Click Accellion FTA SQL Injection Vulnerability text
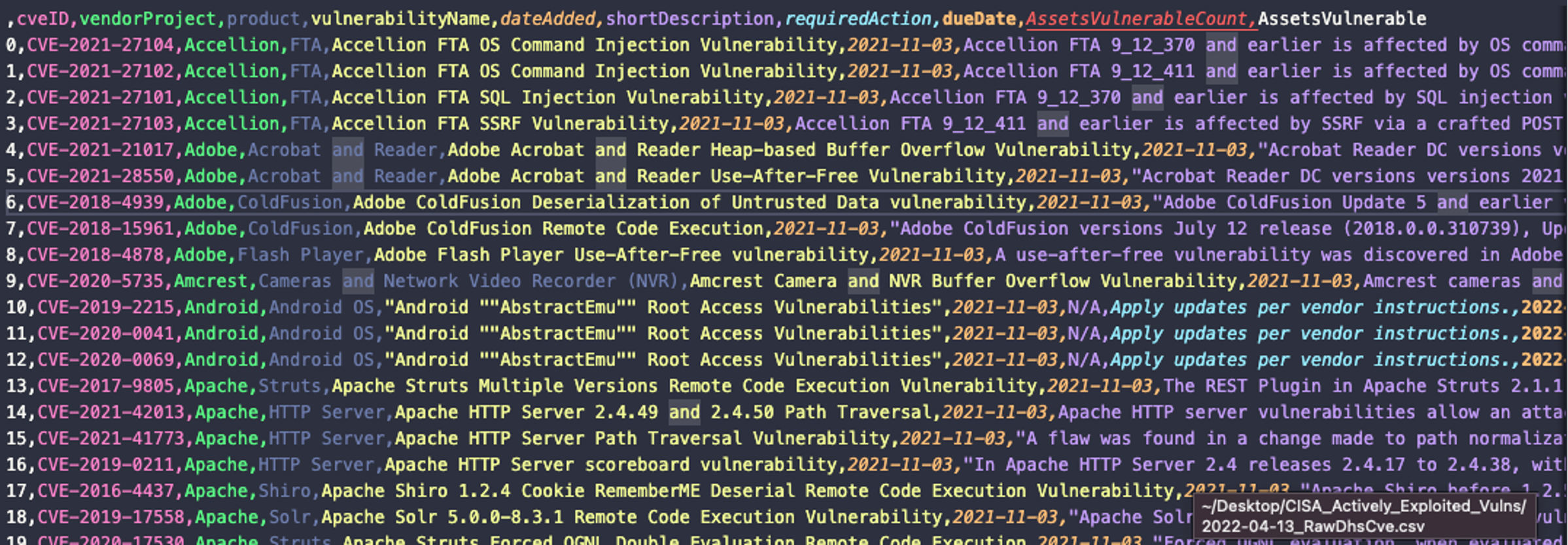The height and width of the screenshot is (545, 1568). pos(548,97)
